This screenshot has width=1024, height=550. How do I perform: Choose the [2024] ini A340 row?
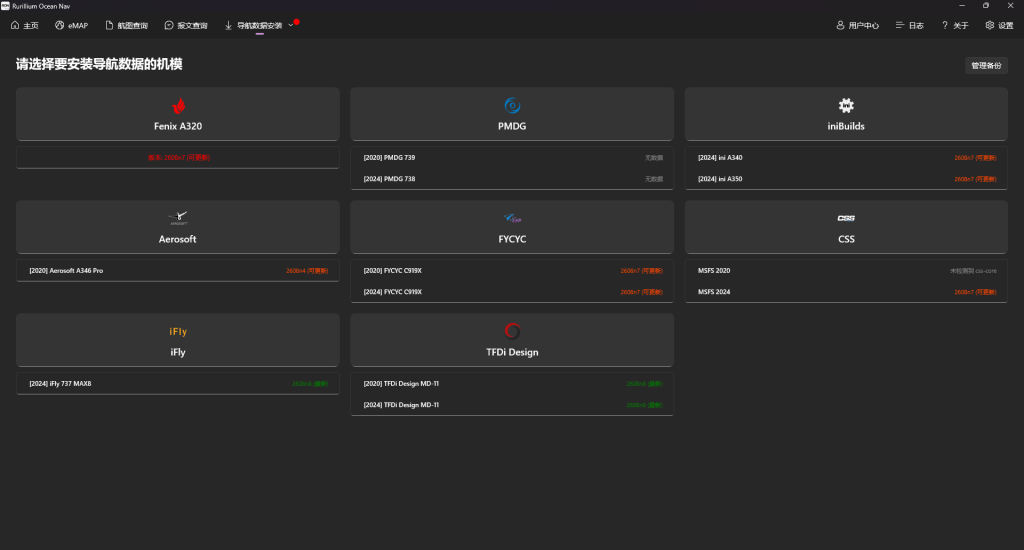[x=846, y=157]
